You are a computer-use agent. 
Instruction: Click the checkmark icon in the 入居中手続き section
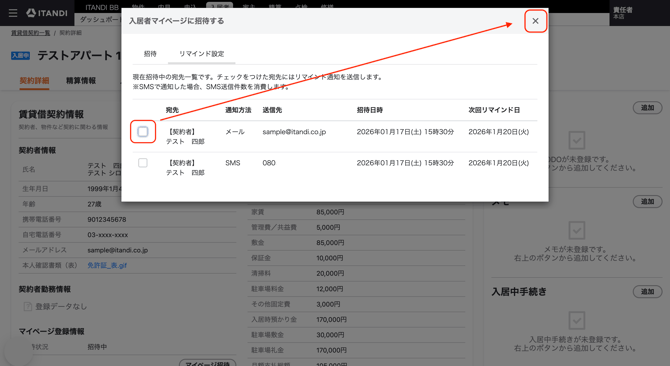pos(576,320)
